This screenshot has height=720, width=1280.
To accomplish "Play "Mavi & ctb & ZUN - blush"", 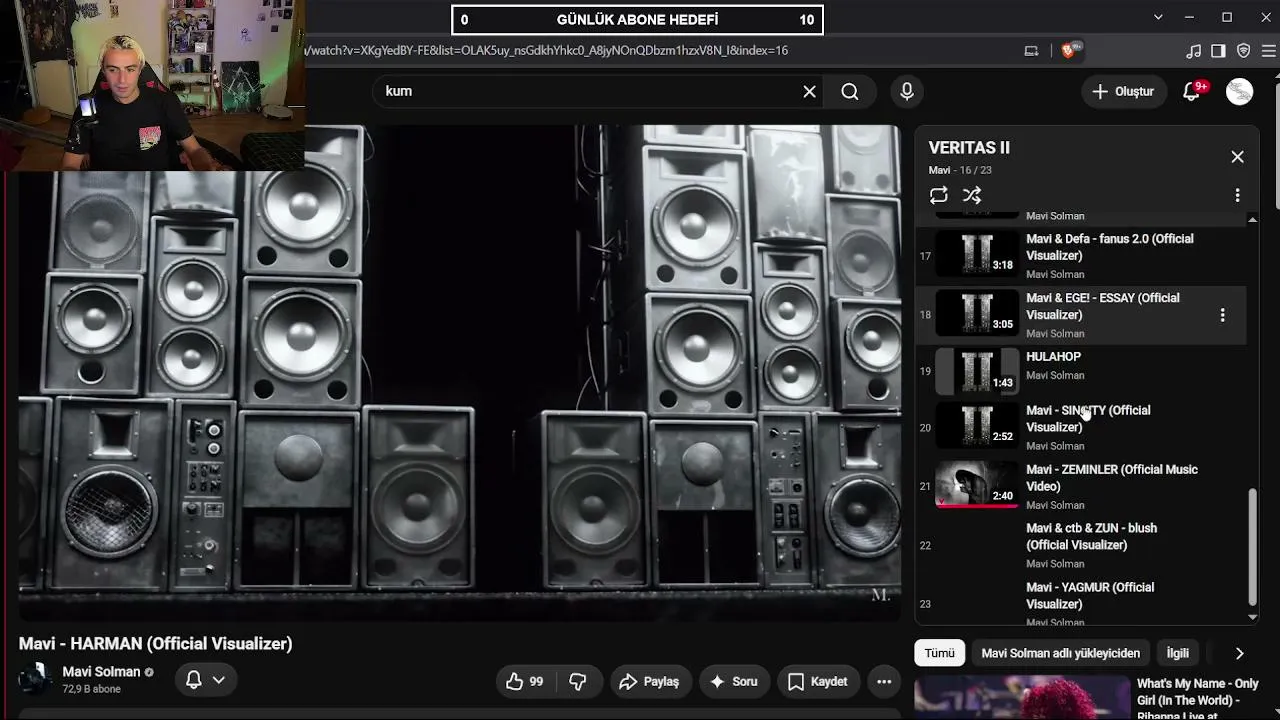I will (x=1082, y=545).
